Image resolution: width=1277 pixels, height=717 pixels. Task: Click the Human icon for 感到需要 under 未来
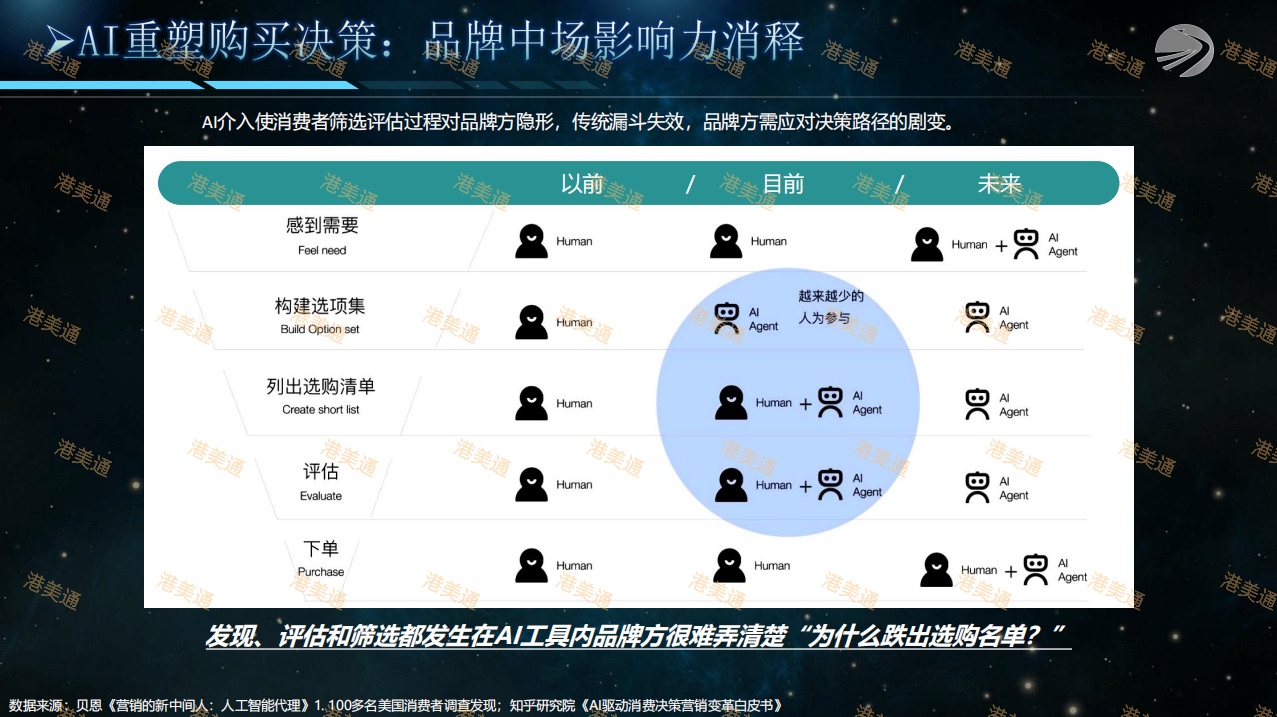tap(927, 245)
